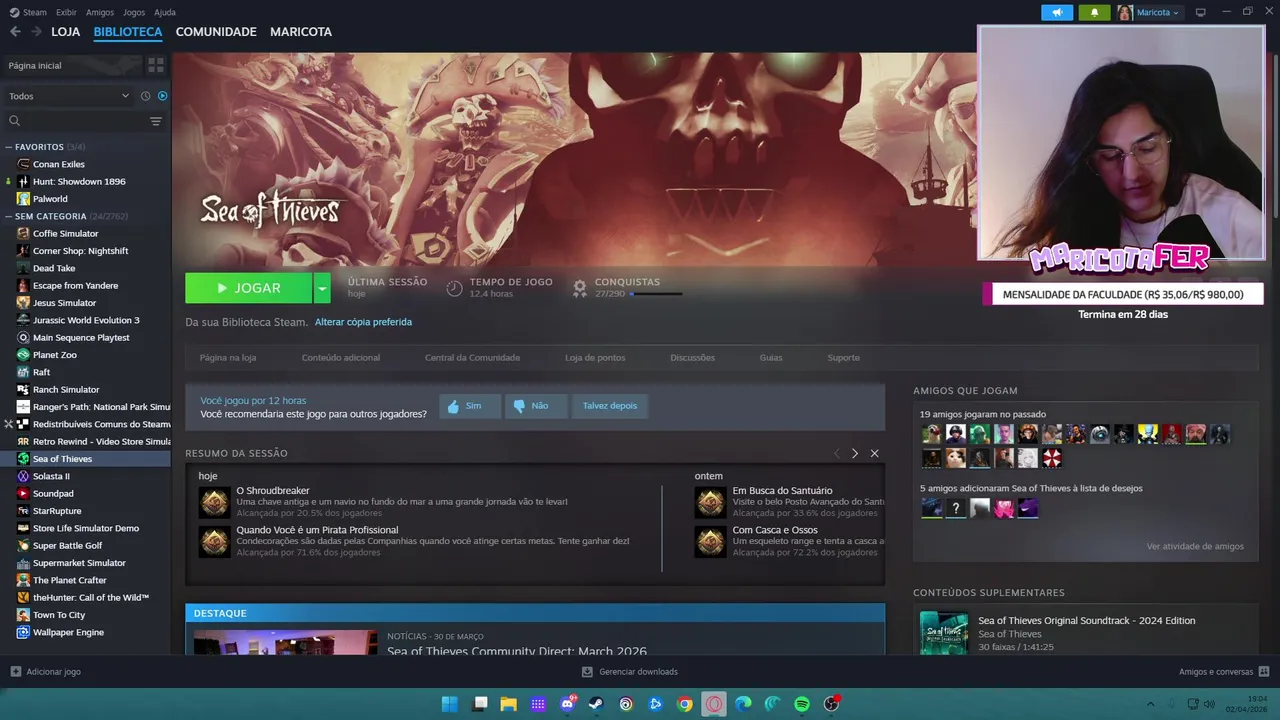Screen dimensions: 1280x720
Task: Open Página da loja tab
Action: (x=228, y=357)
